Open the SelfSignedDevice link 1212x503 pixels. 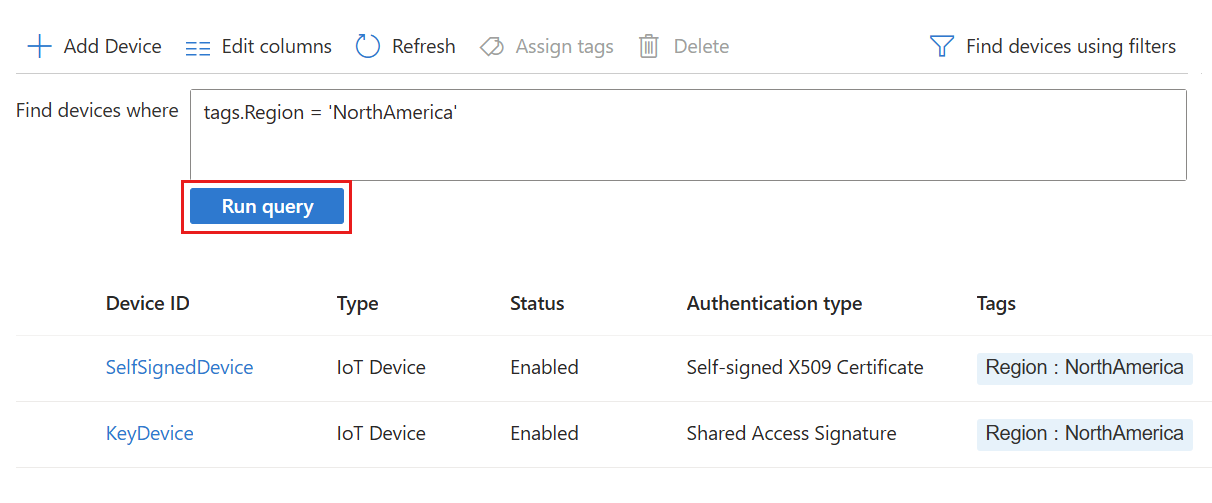tap(179, 367)
